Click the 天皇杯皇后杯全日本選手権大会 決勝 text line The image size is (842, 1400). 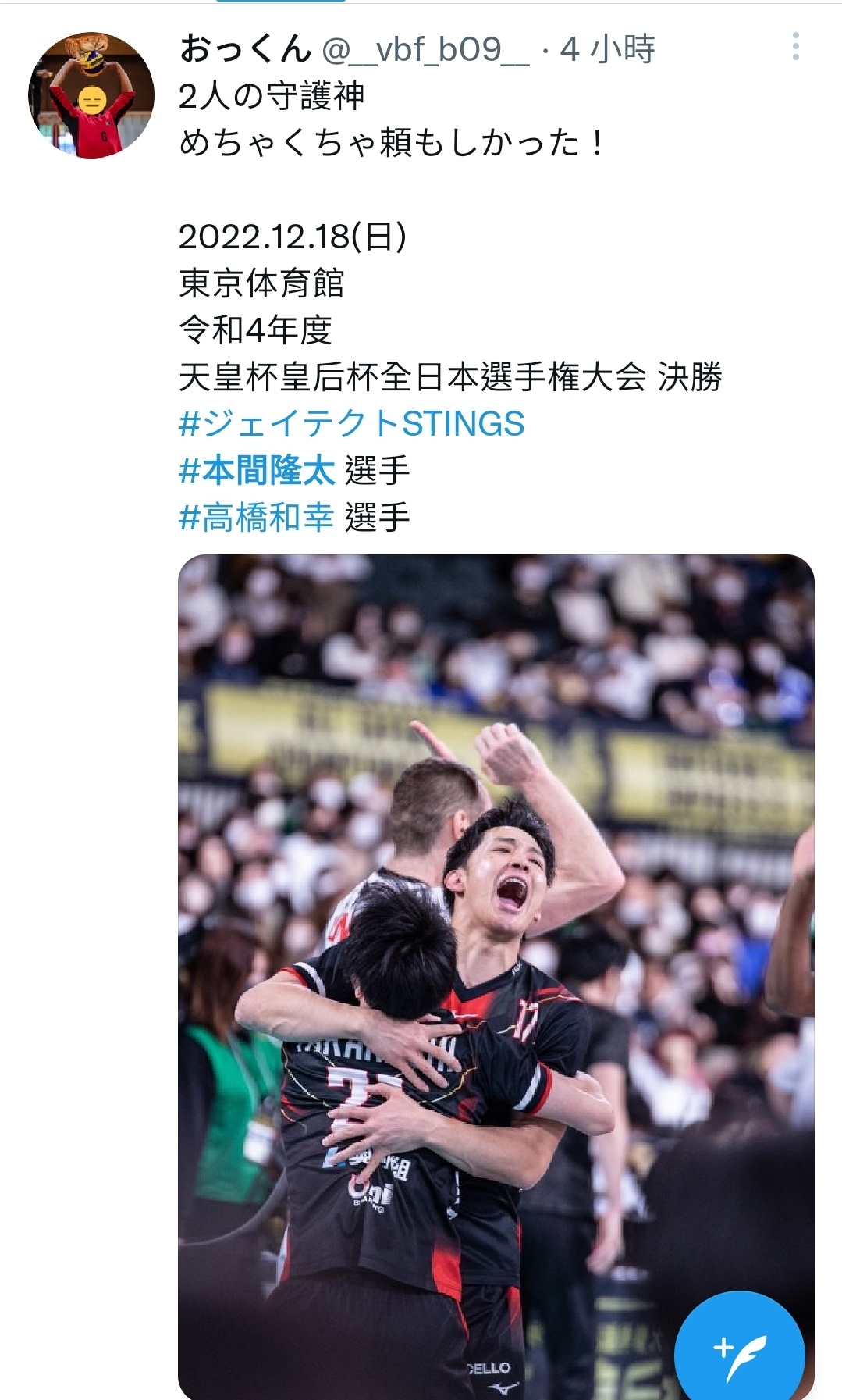[x=451, y=377]
